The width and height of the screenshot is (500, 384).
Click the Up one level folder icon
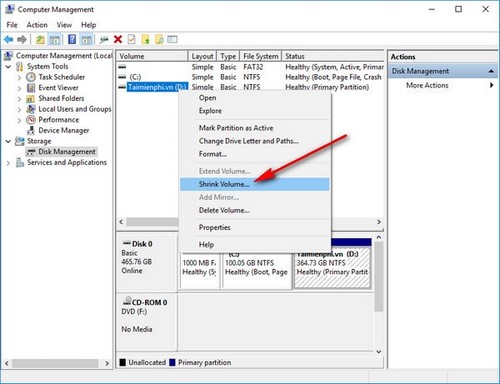point(40,40)
